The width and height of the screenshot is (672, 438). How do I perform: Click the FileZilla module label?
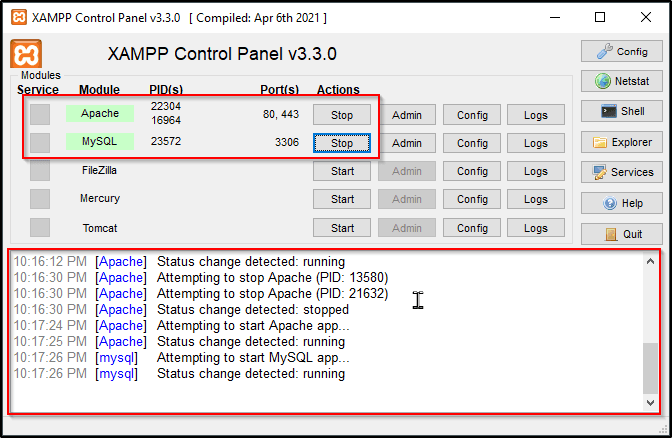pyautogui.click(x=99, y=170)
